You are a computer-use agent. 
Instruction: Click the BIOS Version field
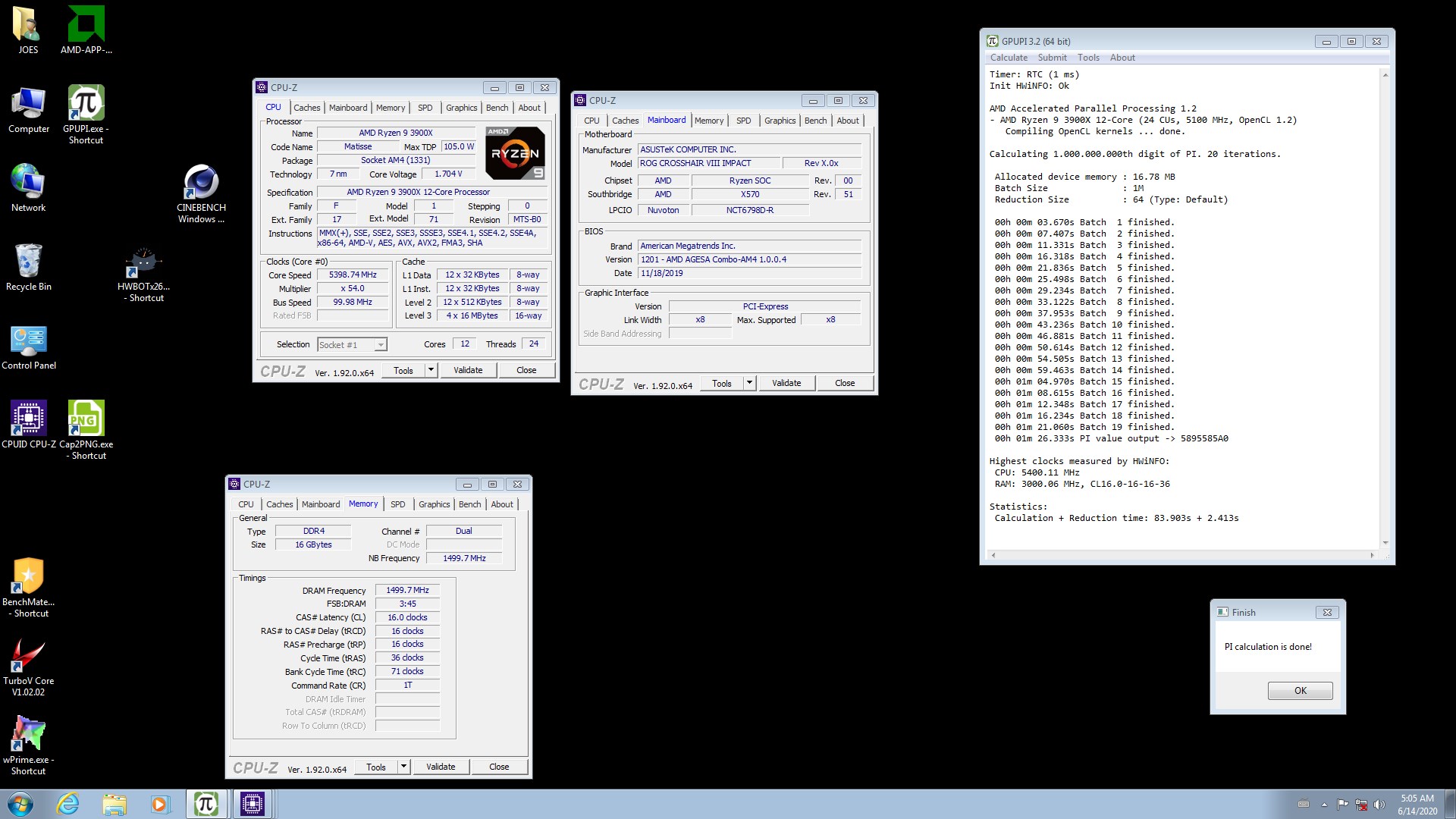[749, 259]
